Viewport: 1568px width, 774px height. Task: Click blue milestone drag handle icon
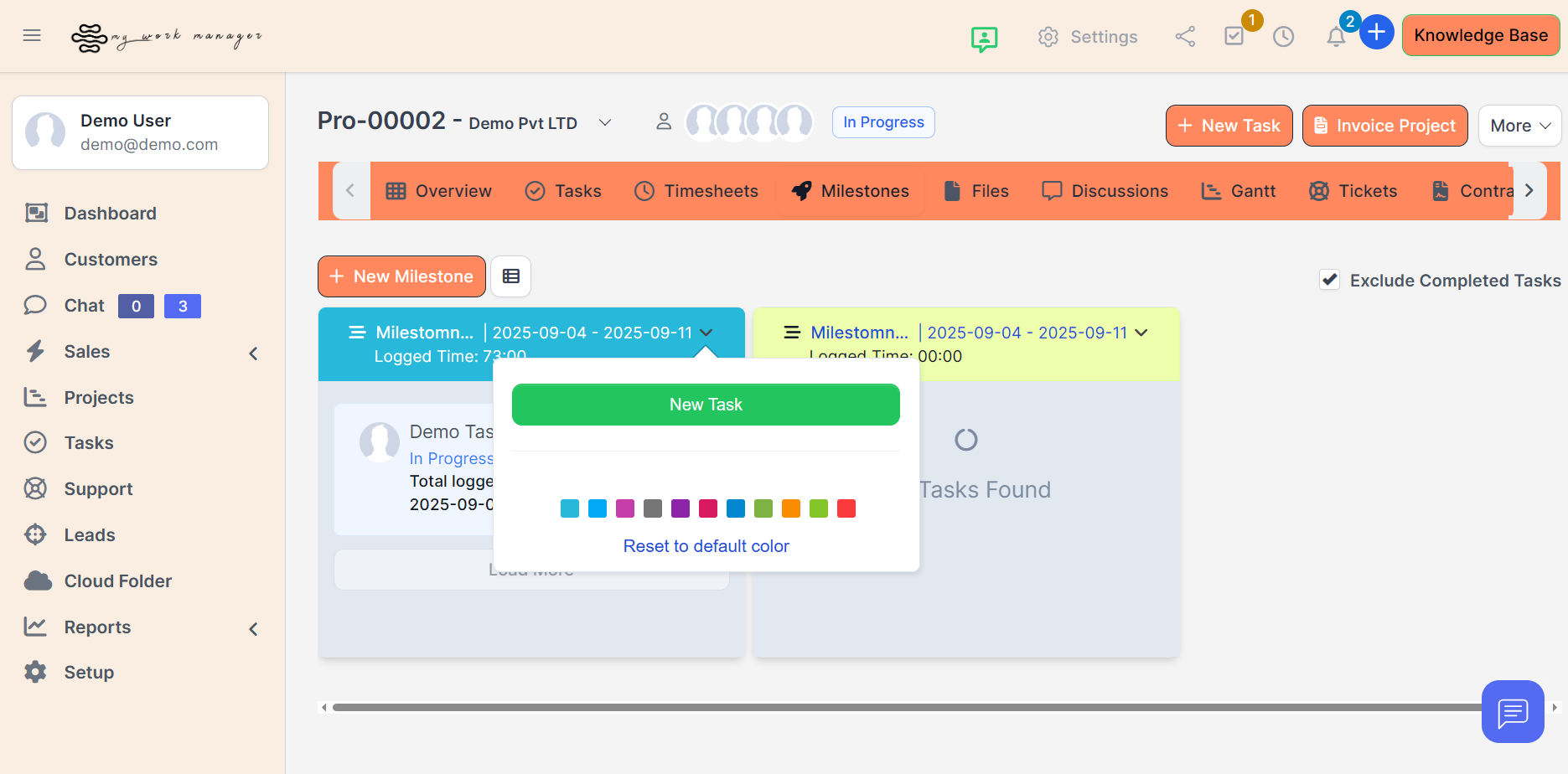point(357,333)
